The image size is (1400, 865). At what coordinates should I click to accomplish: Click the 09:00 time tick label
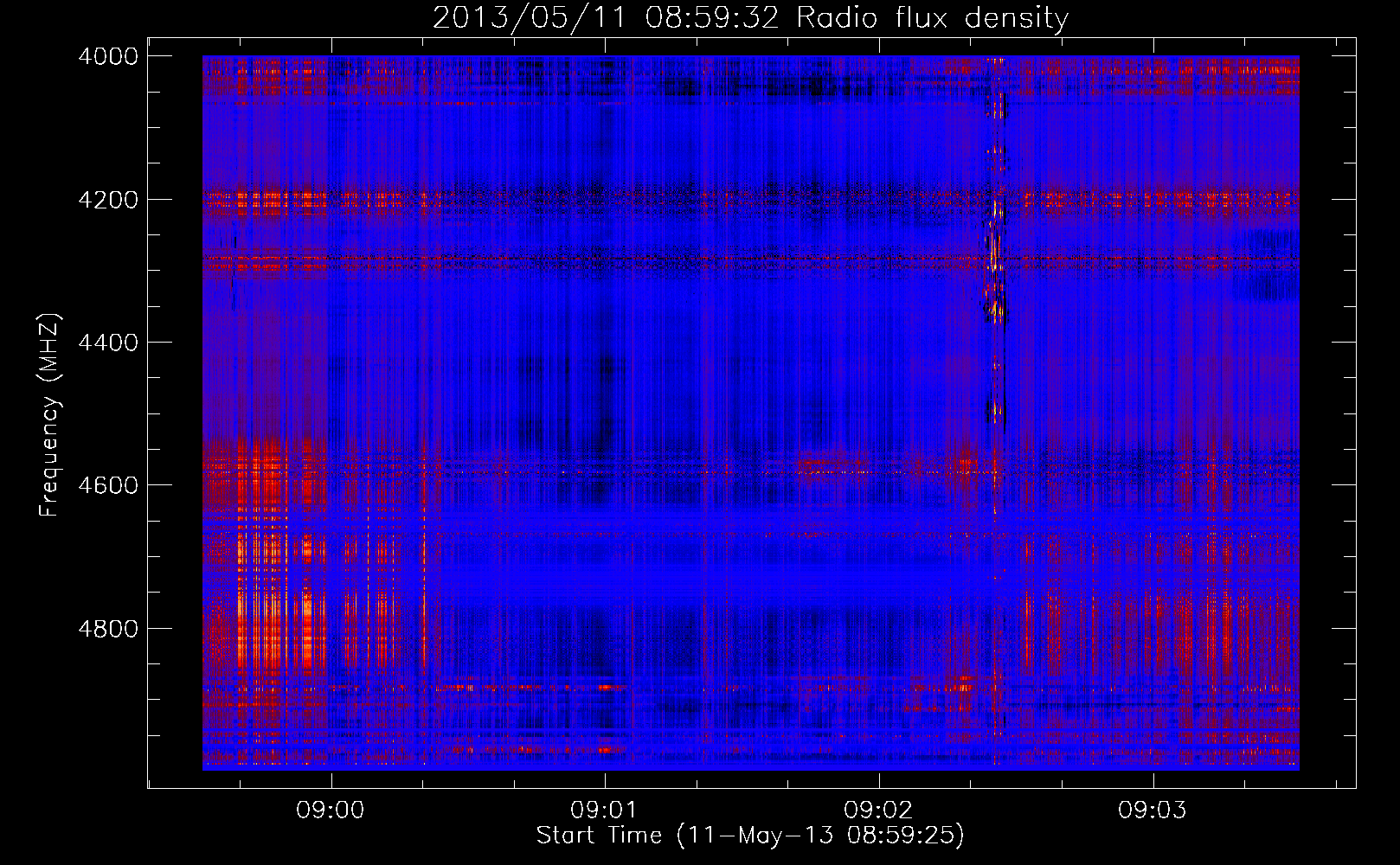point(331,811)
